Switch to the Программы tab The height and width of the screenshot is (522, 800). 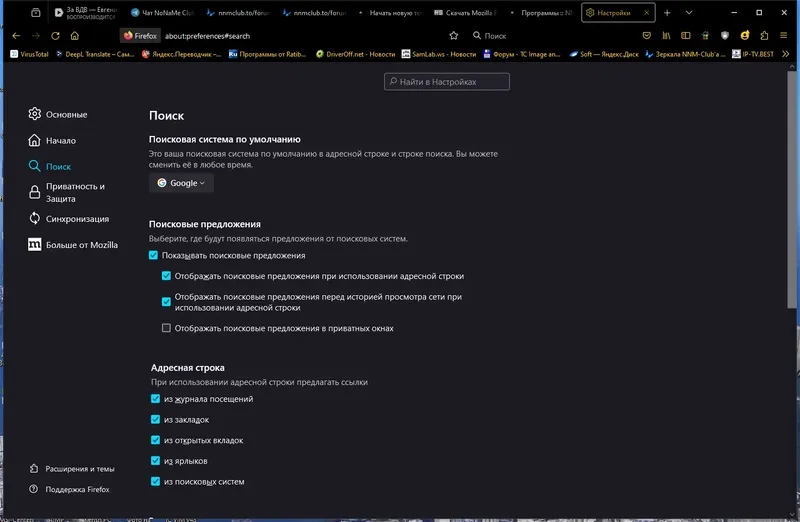pos(541,13)
